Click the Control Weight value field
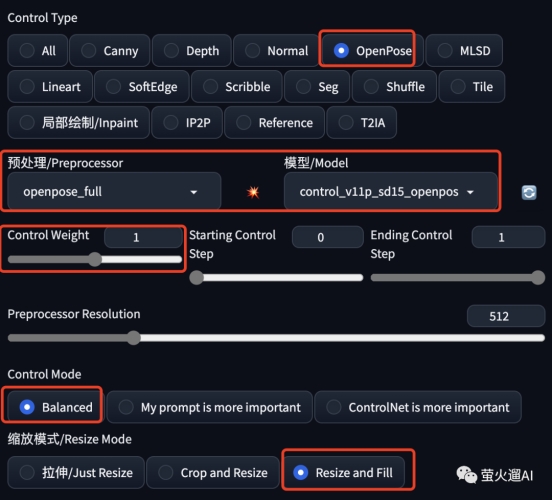The image size is (552, 500). [143, 237]
